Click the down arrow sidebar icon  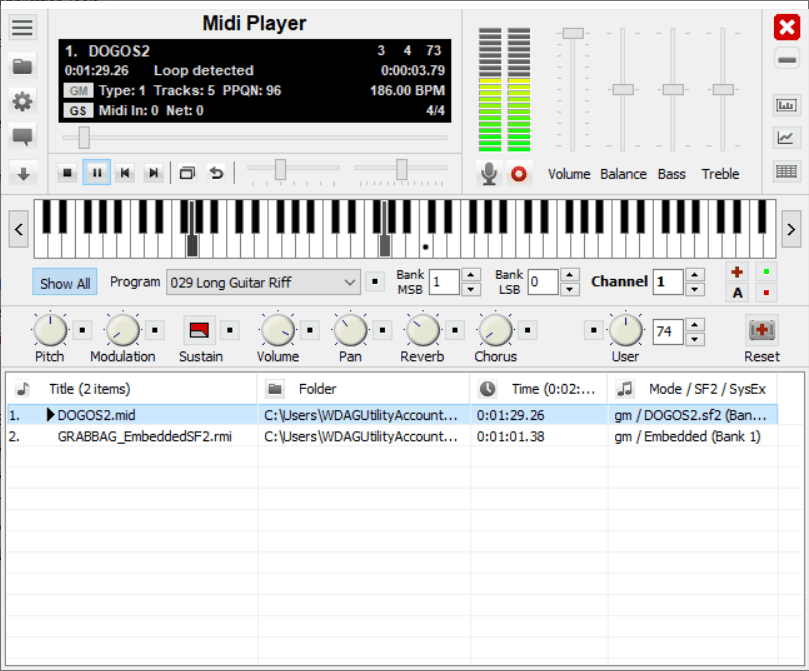tap(22, 174)
